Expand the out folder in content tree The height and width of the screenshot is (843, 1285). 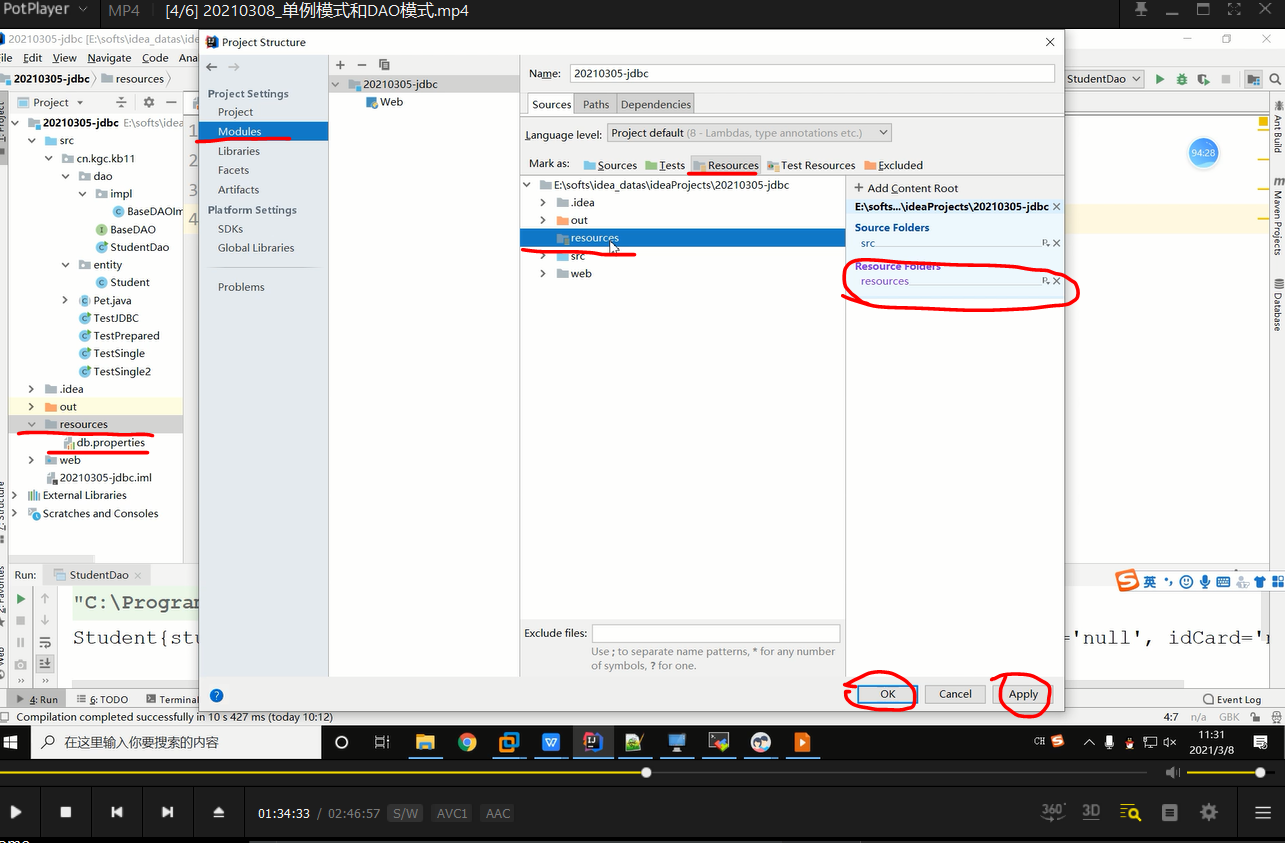tap(543, 220)
